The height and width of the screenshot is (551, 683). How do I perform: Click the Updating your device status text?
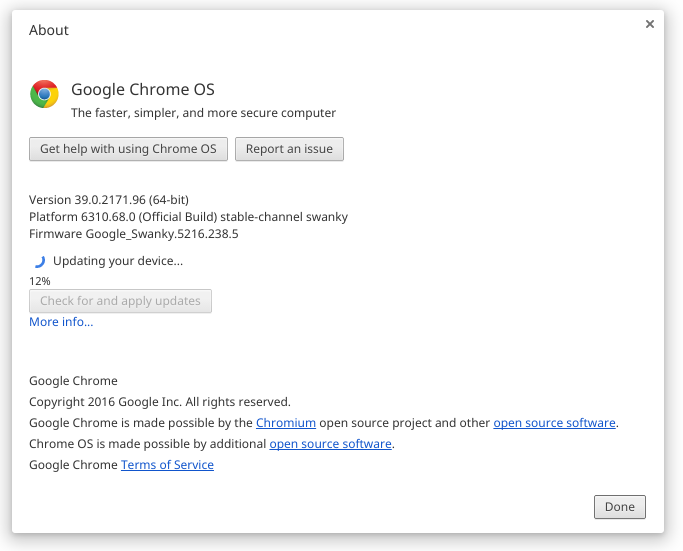click(x=118, y=261)
